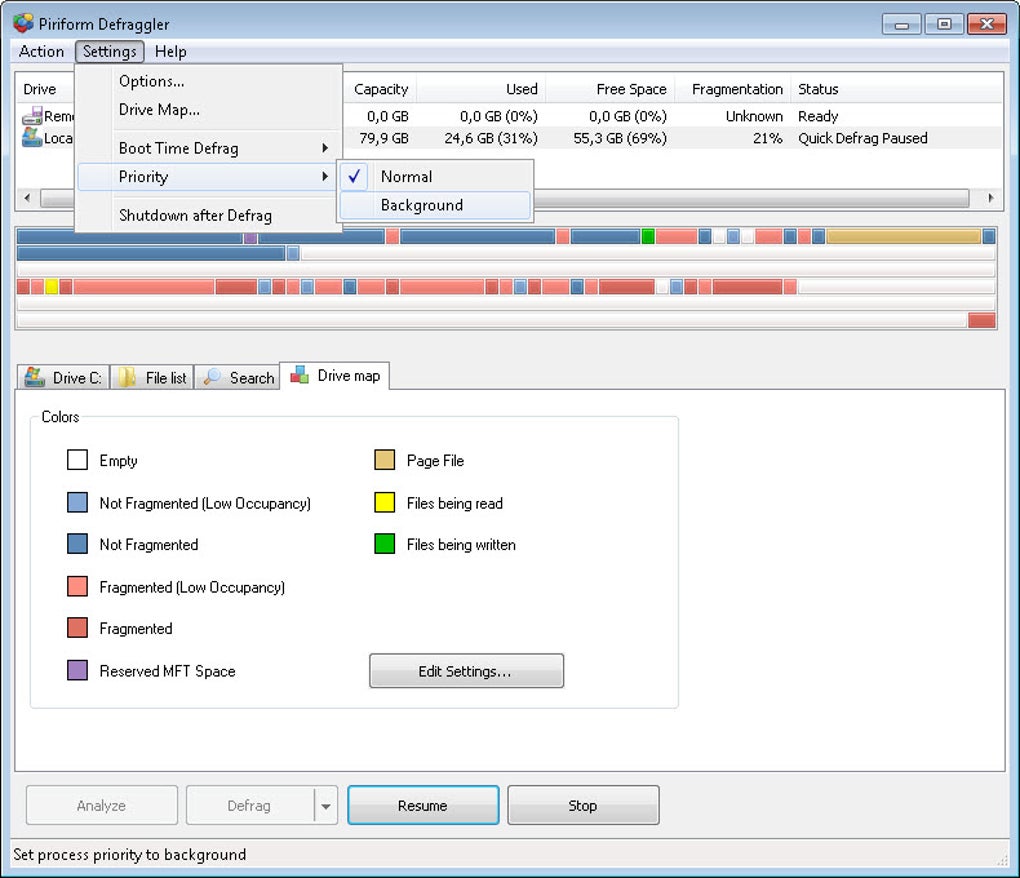
Task: Click the Windows drive icon on Drive C: tab
Action: (x=34, y=377)
